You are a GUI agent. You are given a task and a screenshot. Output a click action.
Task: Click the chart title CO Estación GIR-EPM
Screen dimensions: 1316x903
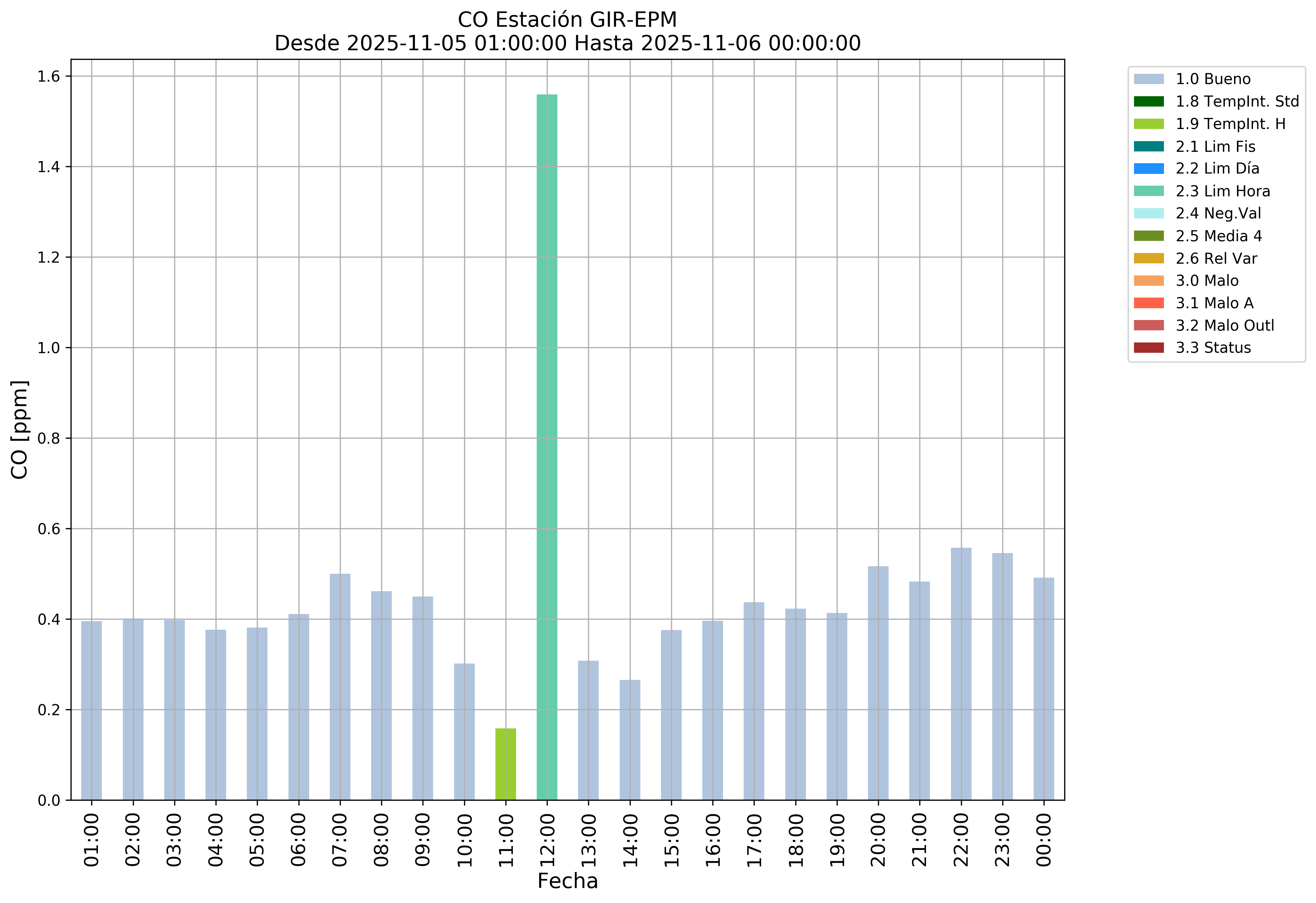click(x=567, y=20)
